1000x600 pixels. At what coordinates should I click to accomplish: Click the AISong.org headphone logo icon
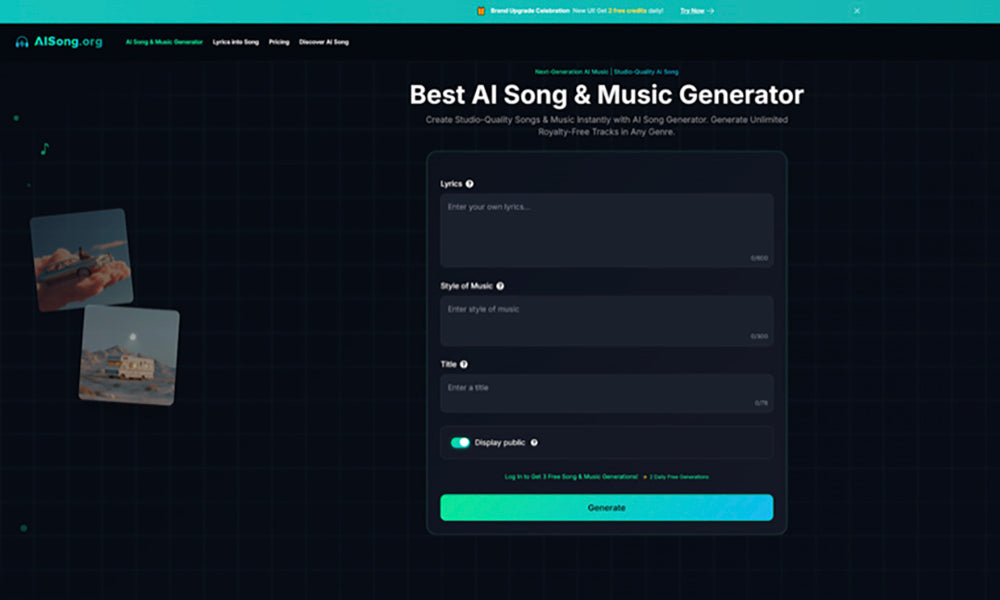[22, 42]
